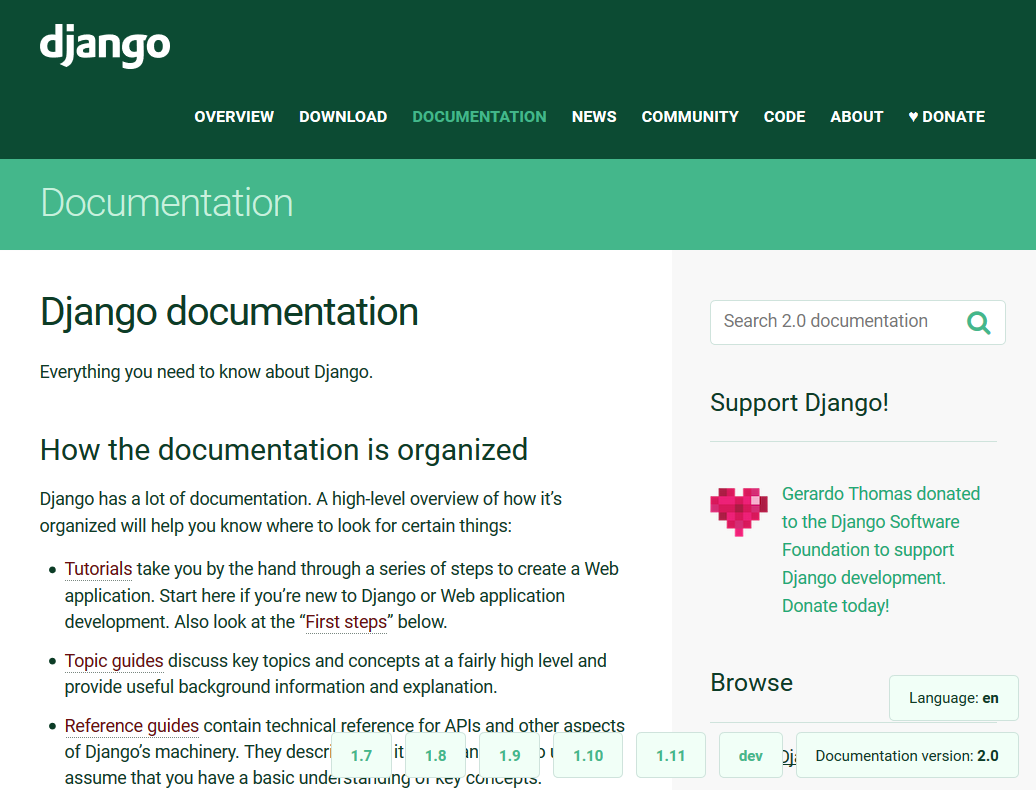Open the Documentation version 2.0 selector
Screen dimensions: 1036x790
click(906, 756)
